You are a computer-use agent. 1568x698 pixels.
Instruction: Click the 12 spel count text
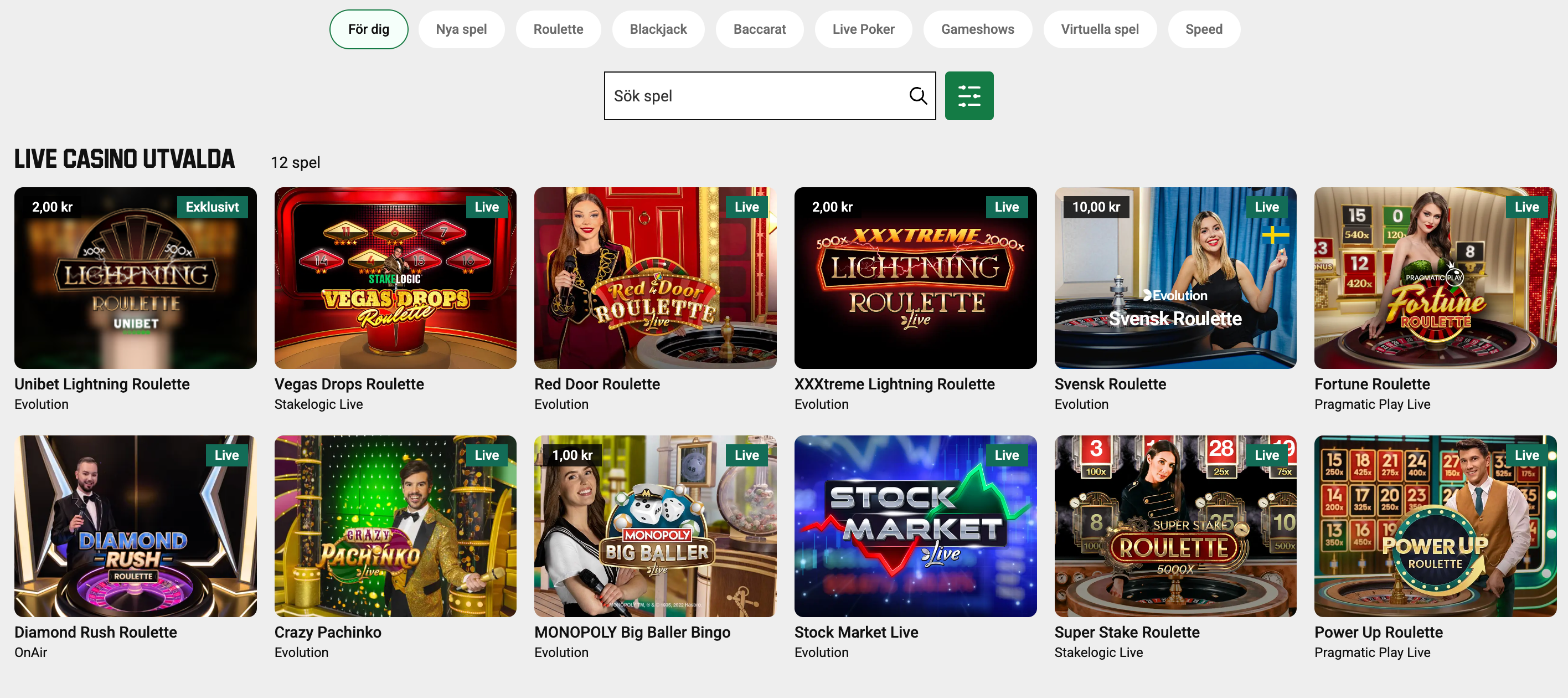(295, 163)
